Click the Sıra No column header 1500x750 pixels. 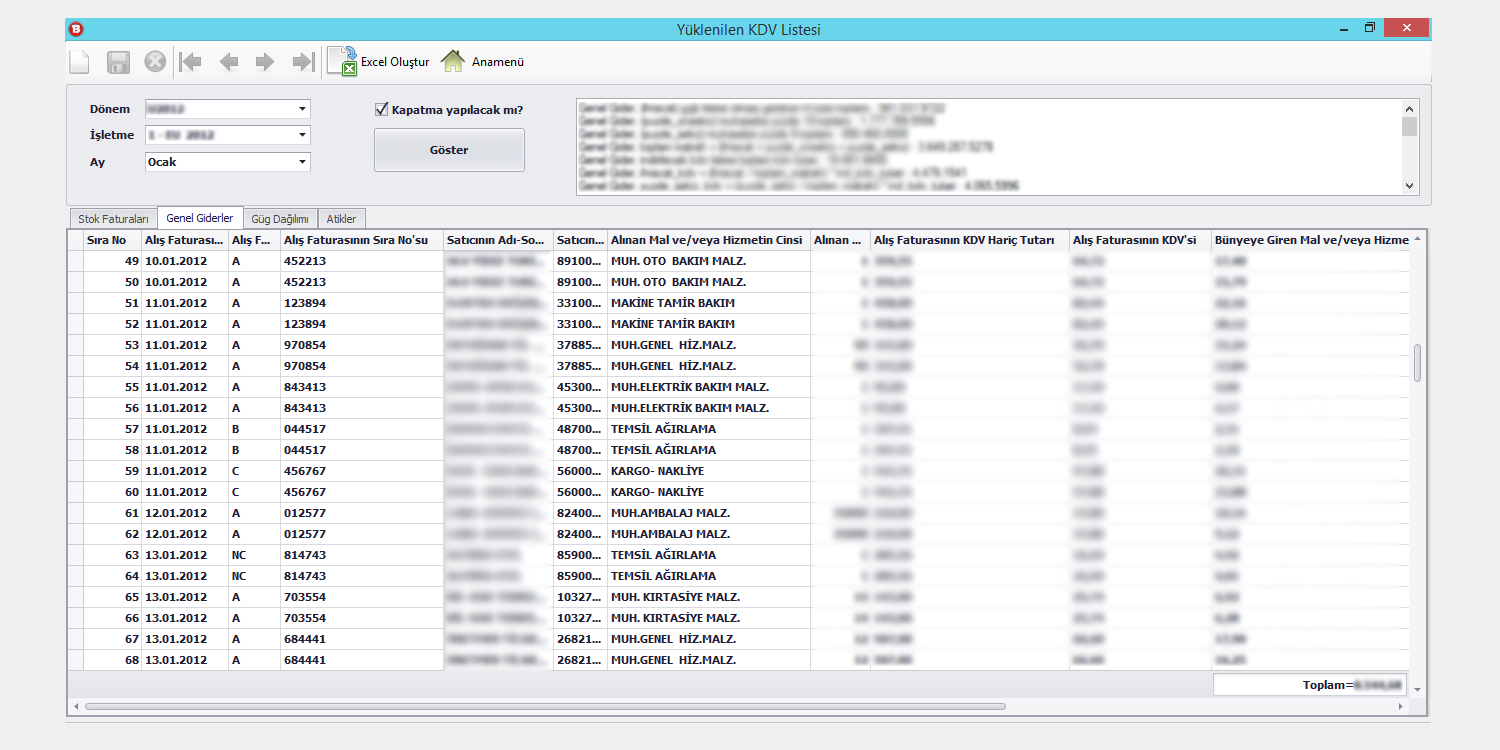coord(106,240)
